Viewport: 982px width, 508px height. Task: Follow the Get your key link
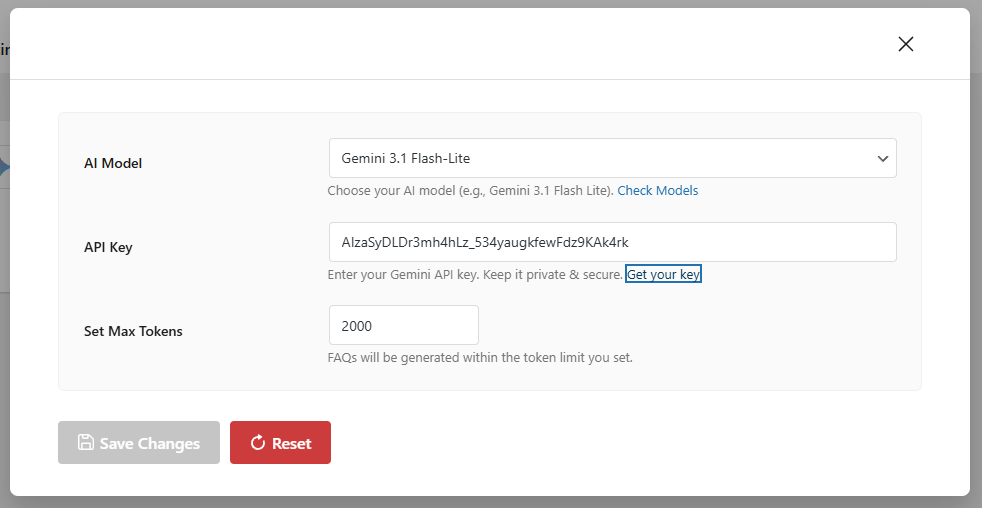(663, 274)
